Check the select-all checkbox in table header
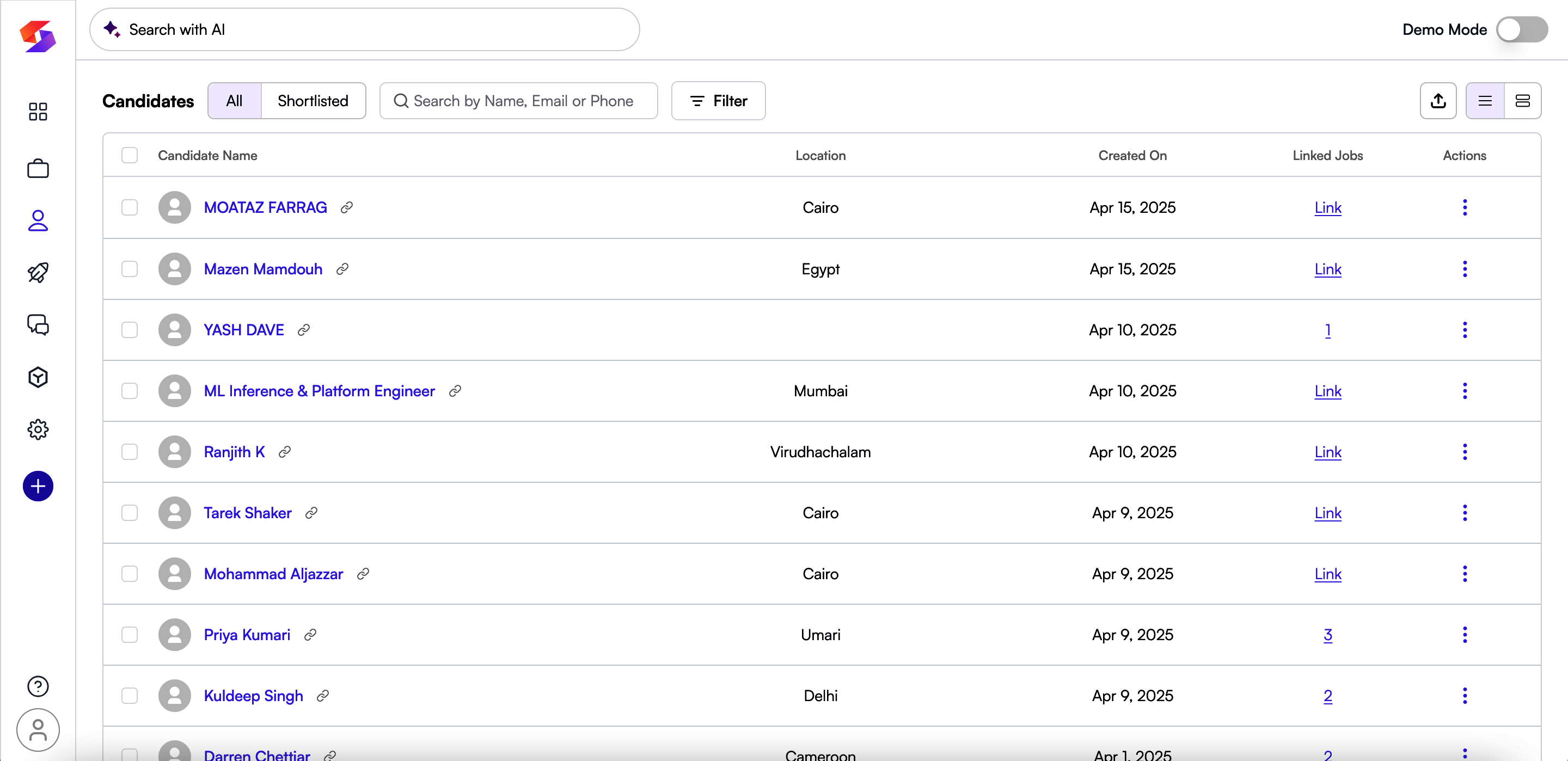 coord(129,155)
